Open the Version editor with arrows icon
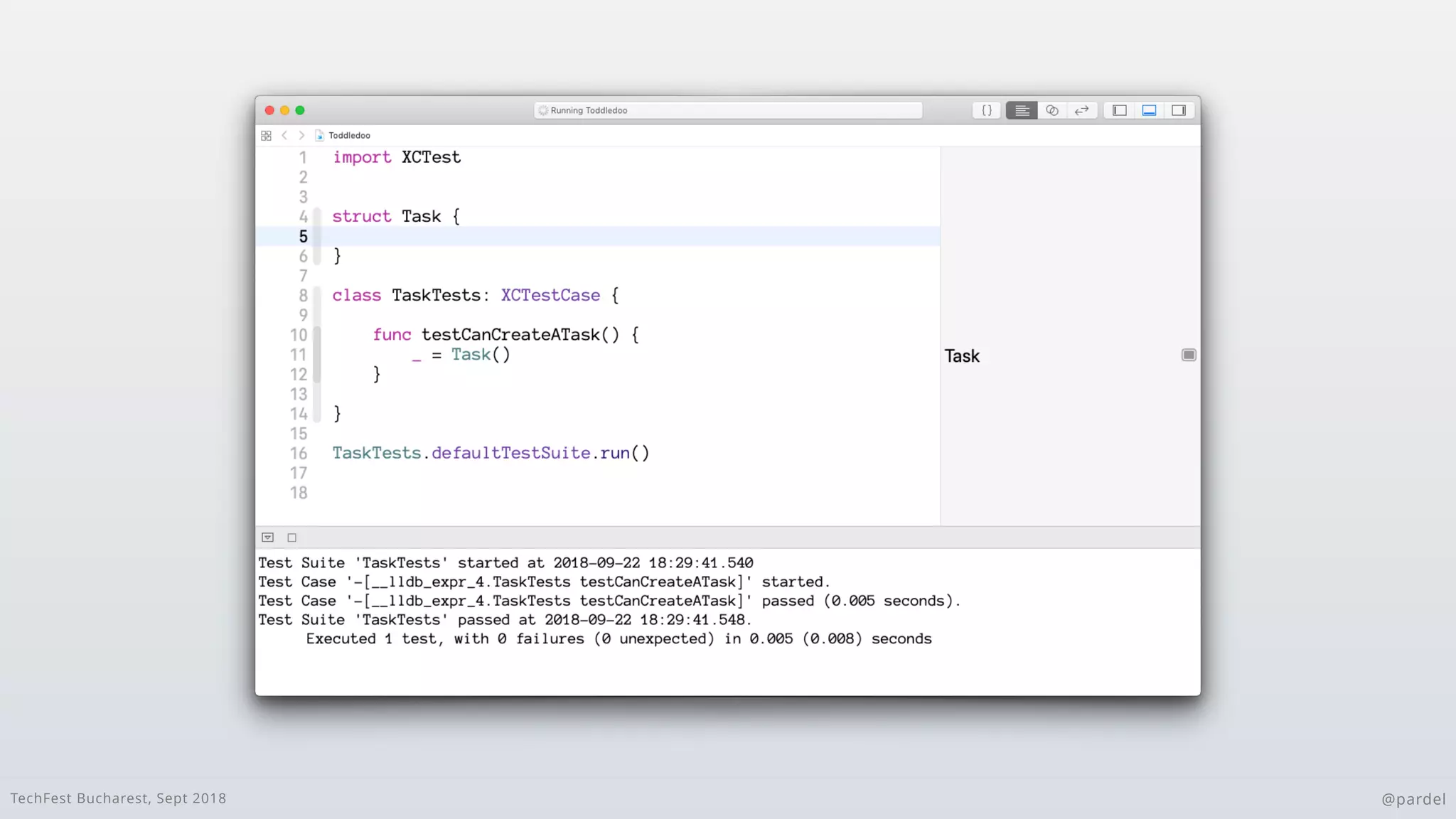 click(x=1082, y=110)
